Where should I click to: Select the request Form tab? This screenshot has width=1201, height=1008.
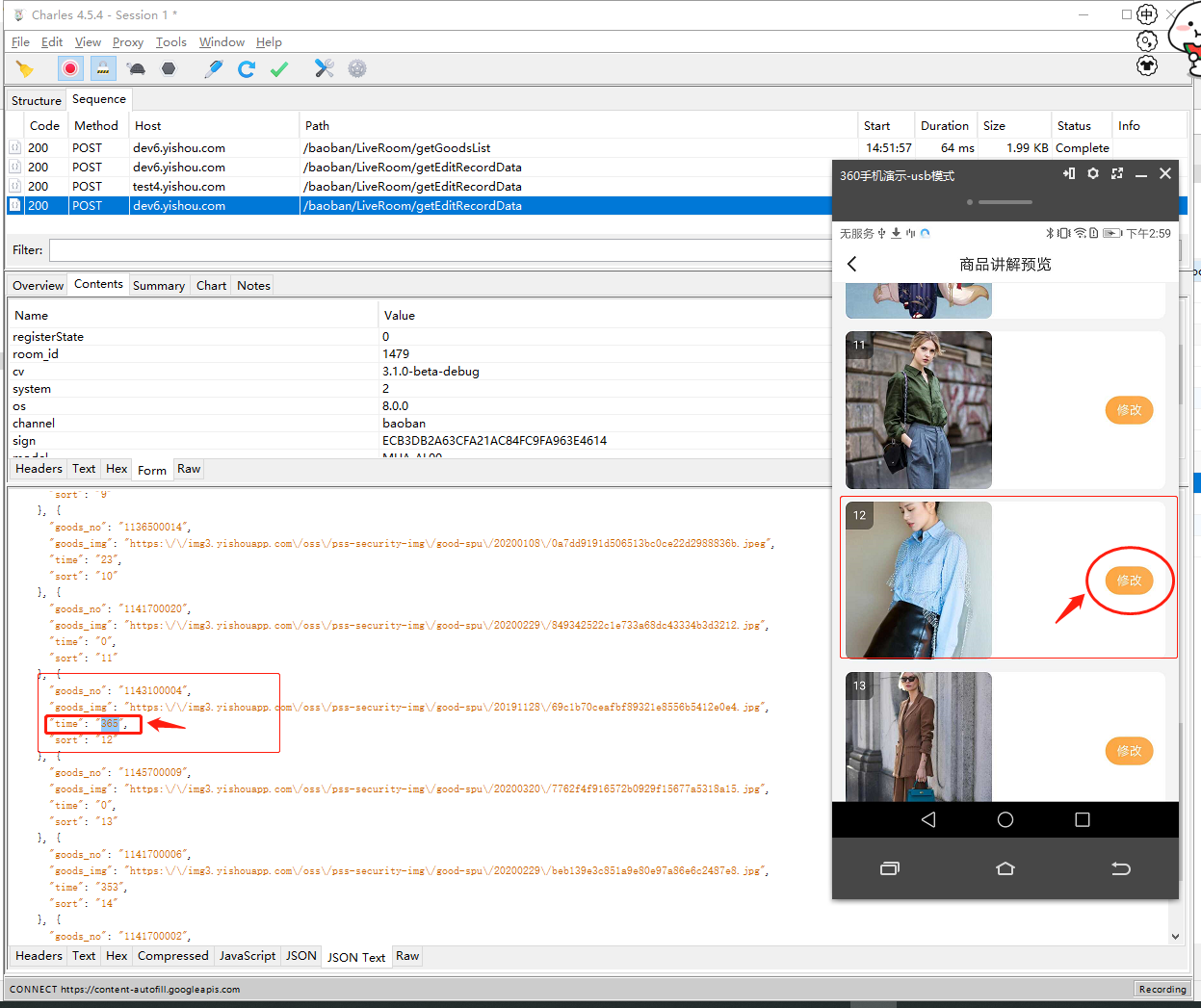click(x=152, y=470)
